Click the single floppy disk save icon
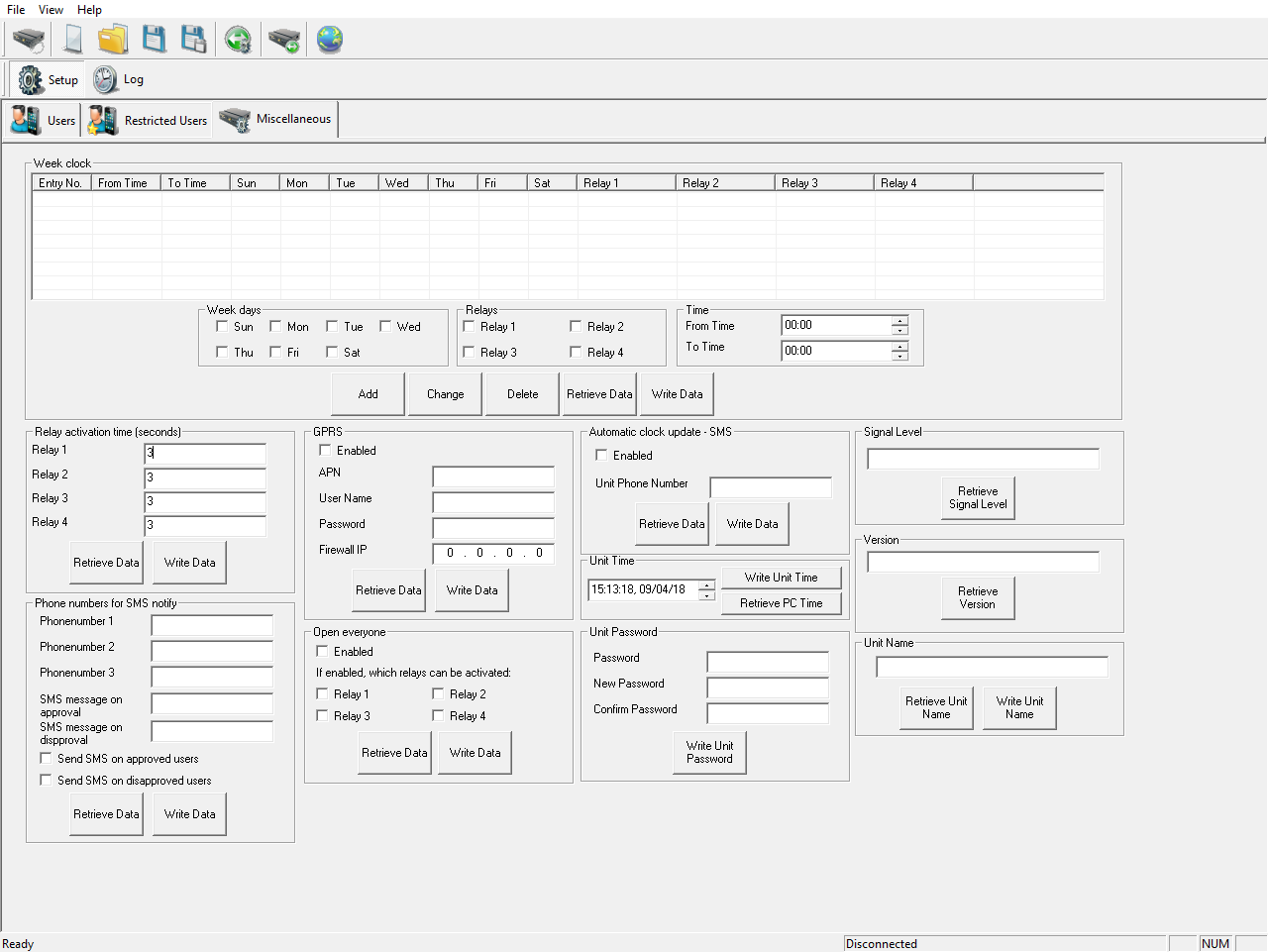The width and height of the screenshot is (1268, 952). tap(155, 40)
